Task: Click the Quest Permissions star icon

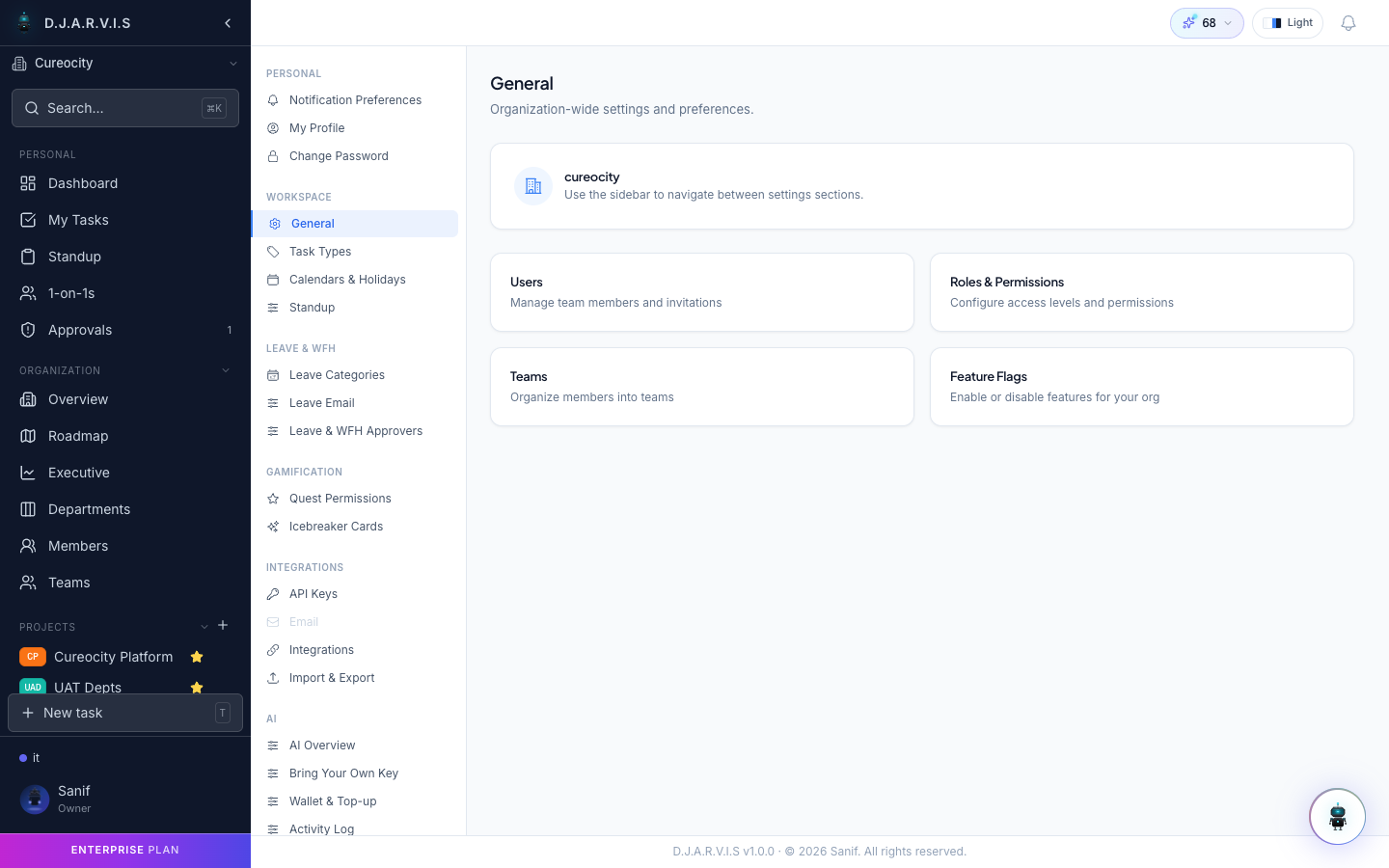Action: click(x=273, y=499)
